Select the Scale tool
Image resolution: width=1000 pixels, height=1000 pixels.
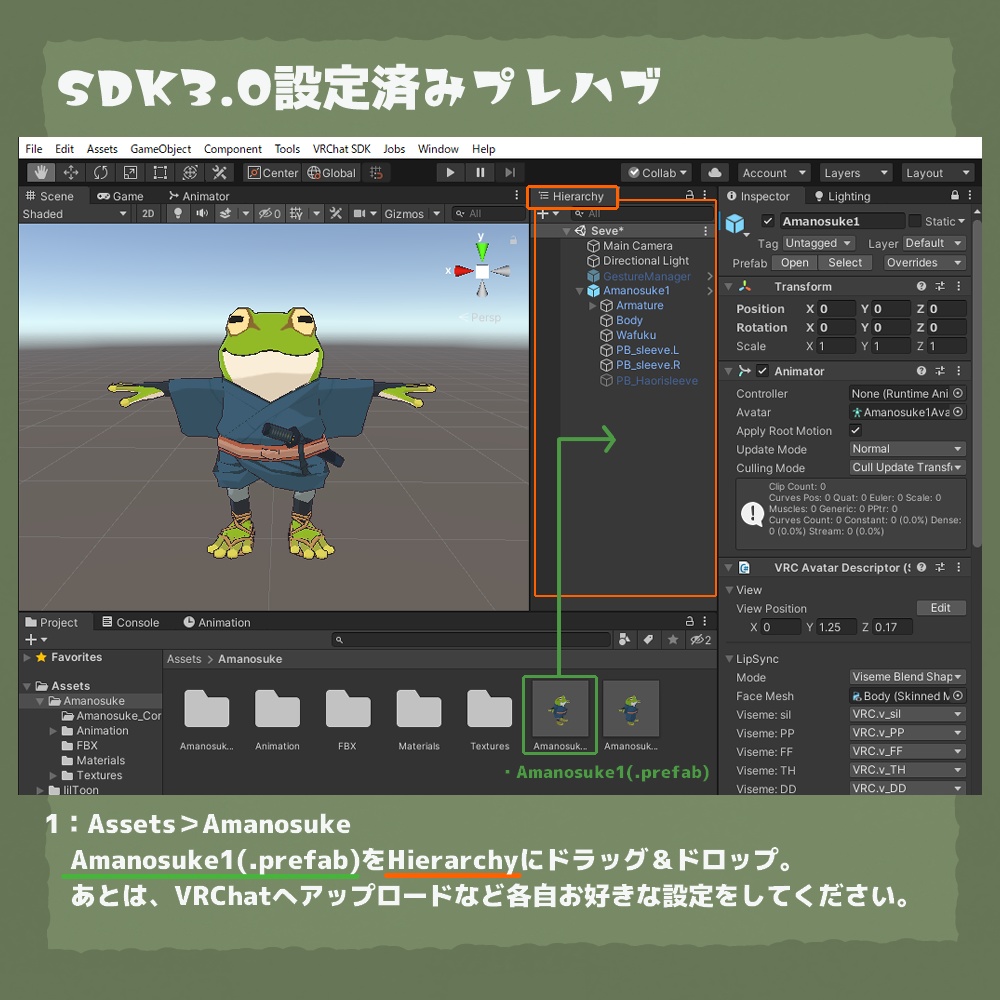[x=132, y=172]
